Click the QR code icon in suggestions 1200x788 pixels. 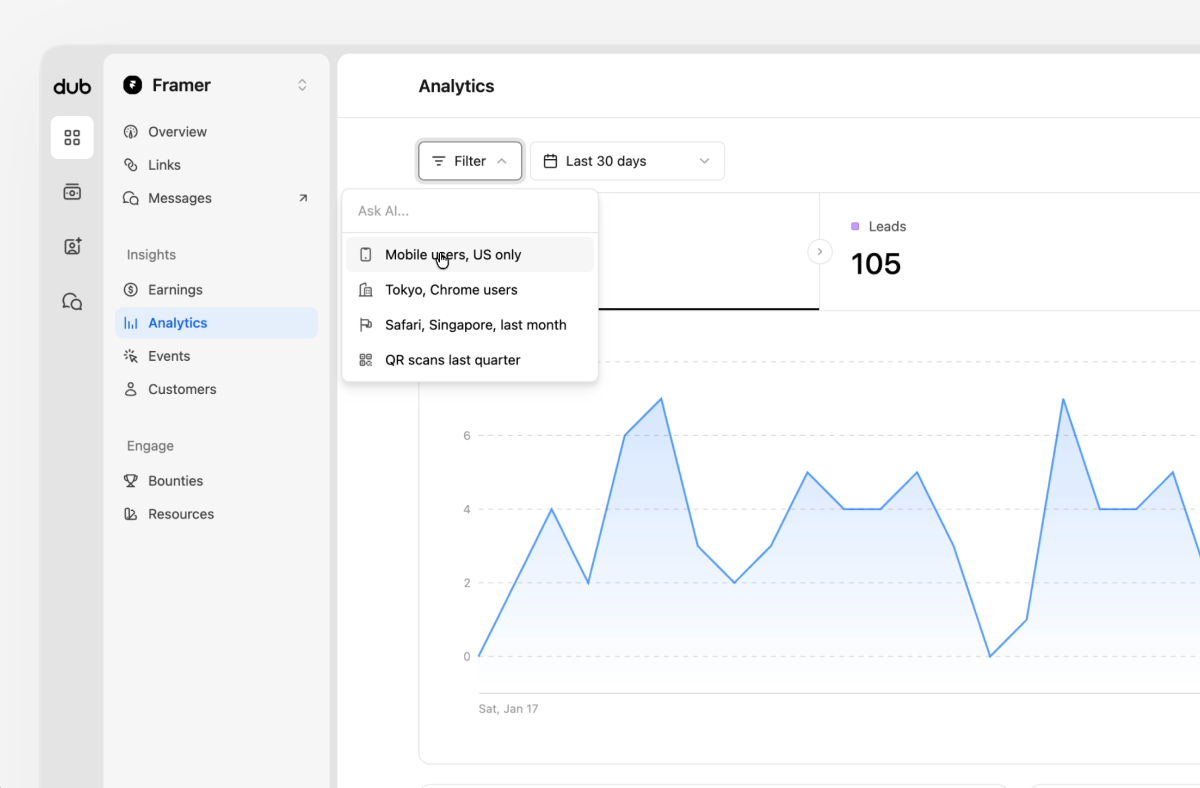coord(366,360)
